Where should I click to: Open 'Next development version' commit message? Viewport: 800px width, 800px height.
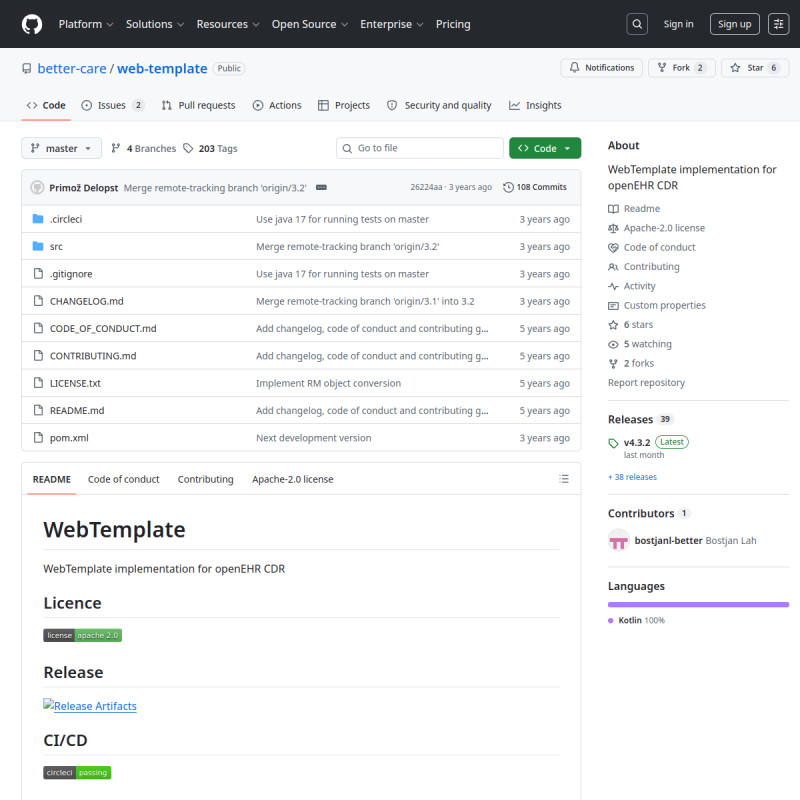tap(314, 438)
